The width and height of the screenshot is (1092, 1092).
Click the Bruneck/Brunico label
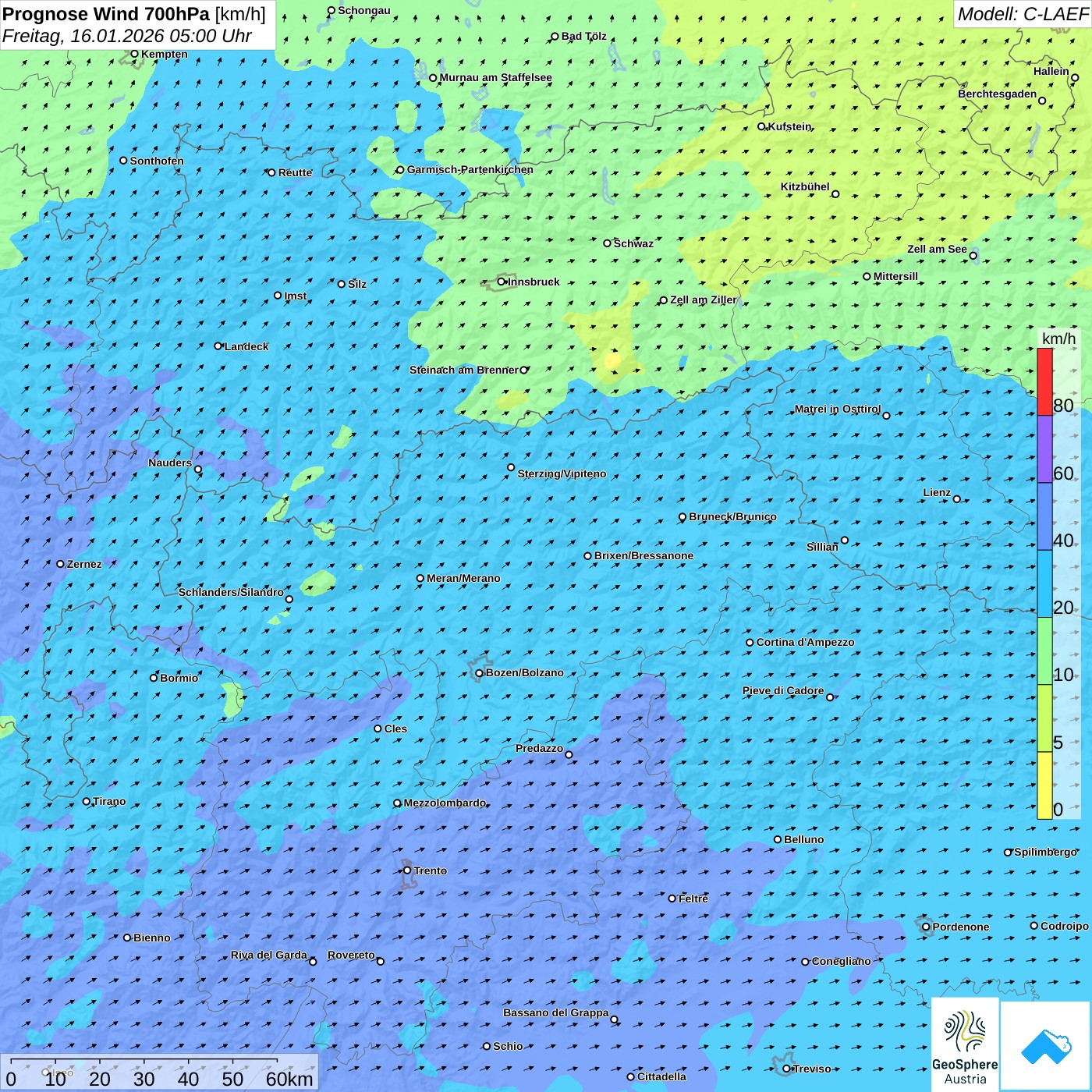coord(732,516)
